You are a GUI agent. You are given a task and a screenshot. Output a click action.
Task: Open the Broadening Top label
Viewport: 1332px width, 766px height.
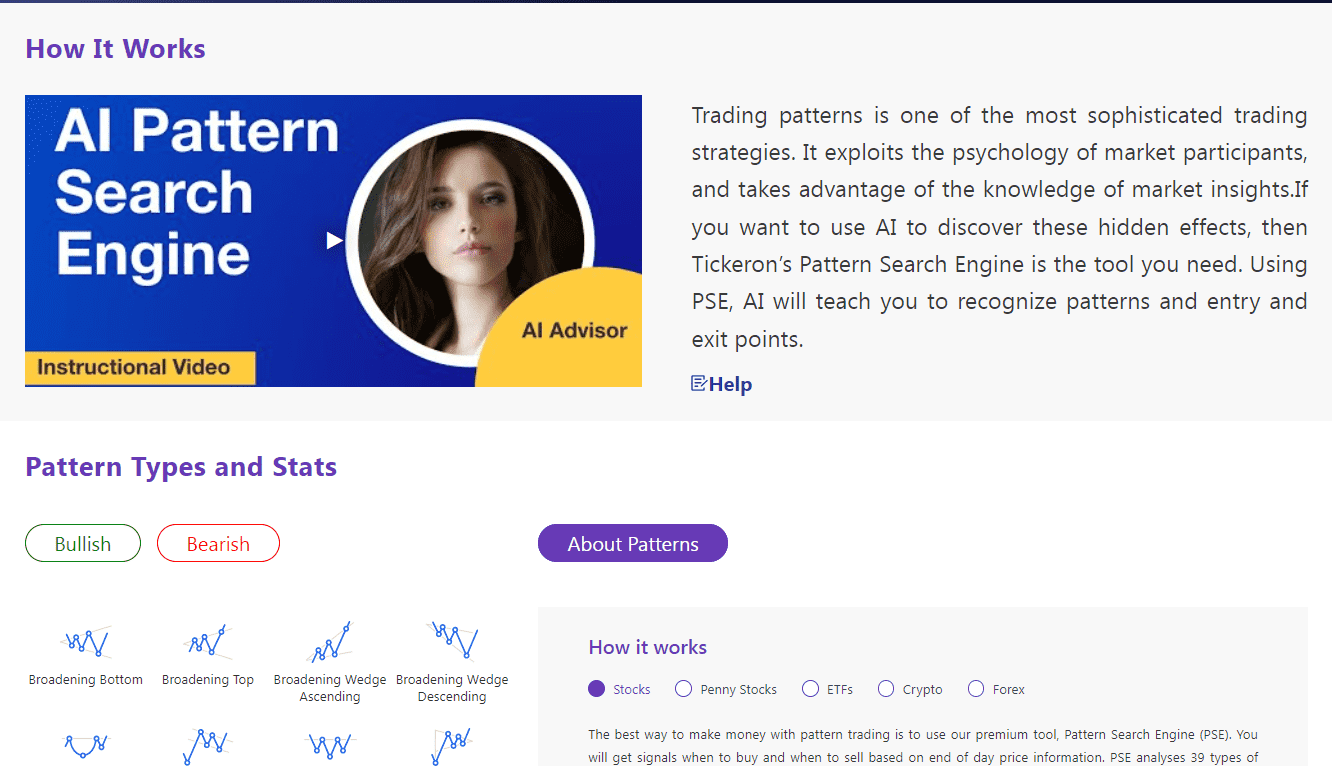(x=208, y=680)
